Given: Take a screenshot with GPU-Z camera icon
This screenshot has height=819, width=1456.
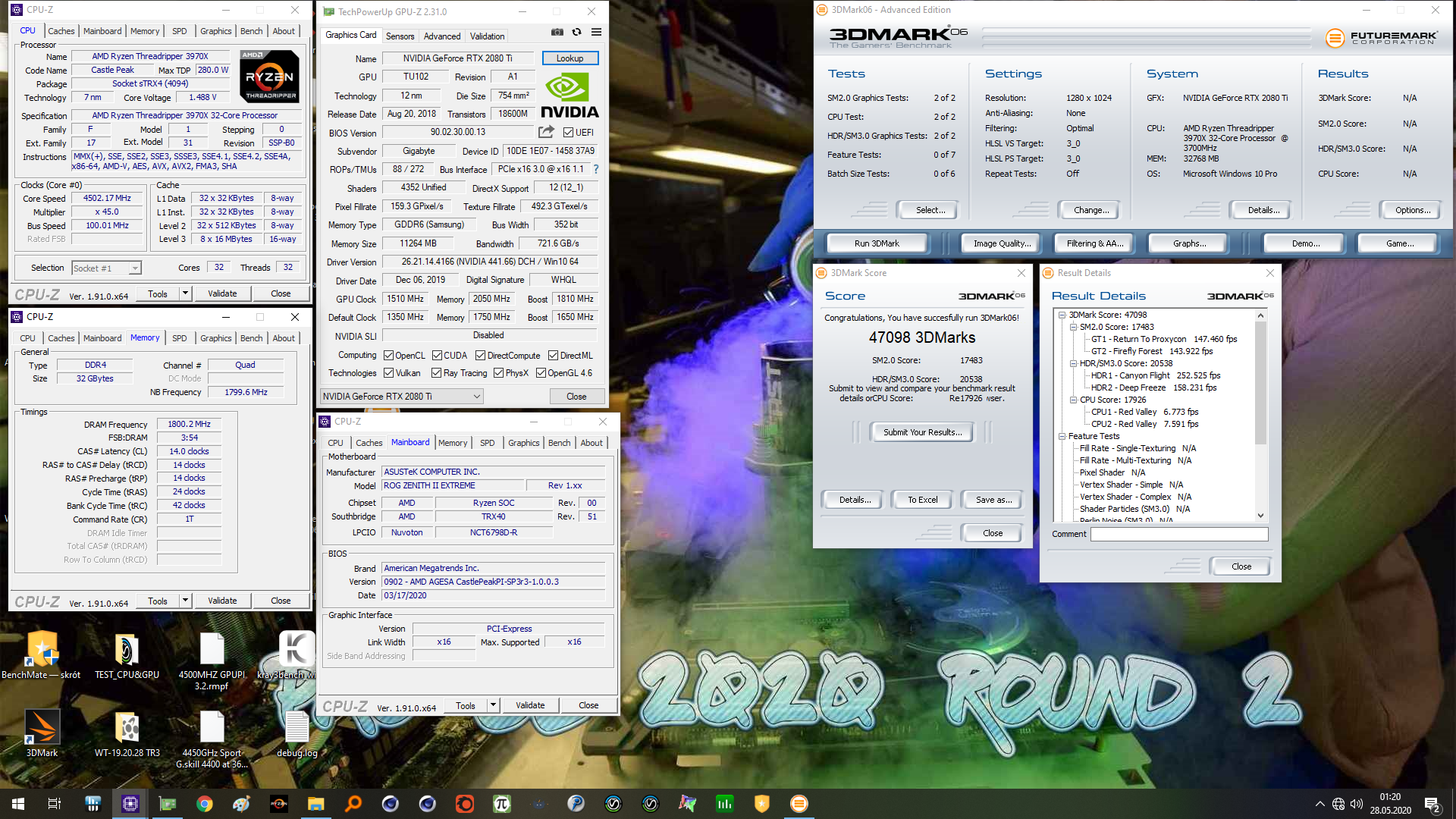Looking at the screenshot, I should tap(557, 33).
